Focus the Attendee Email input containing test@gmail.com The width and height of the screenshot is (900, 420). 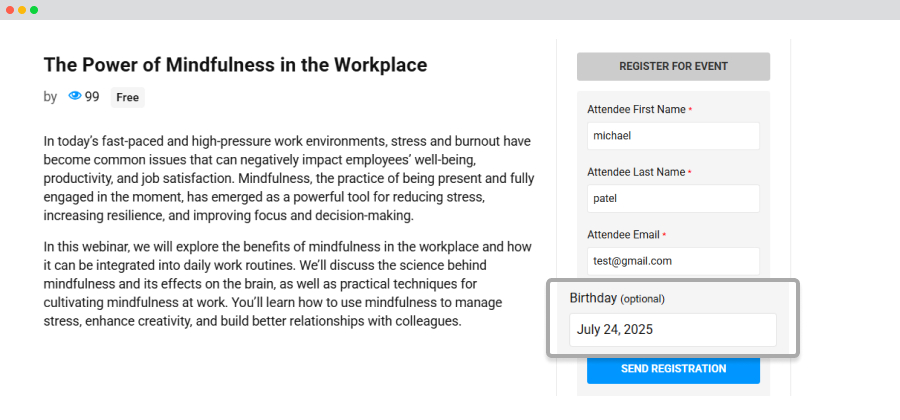tap(673, 261)
